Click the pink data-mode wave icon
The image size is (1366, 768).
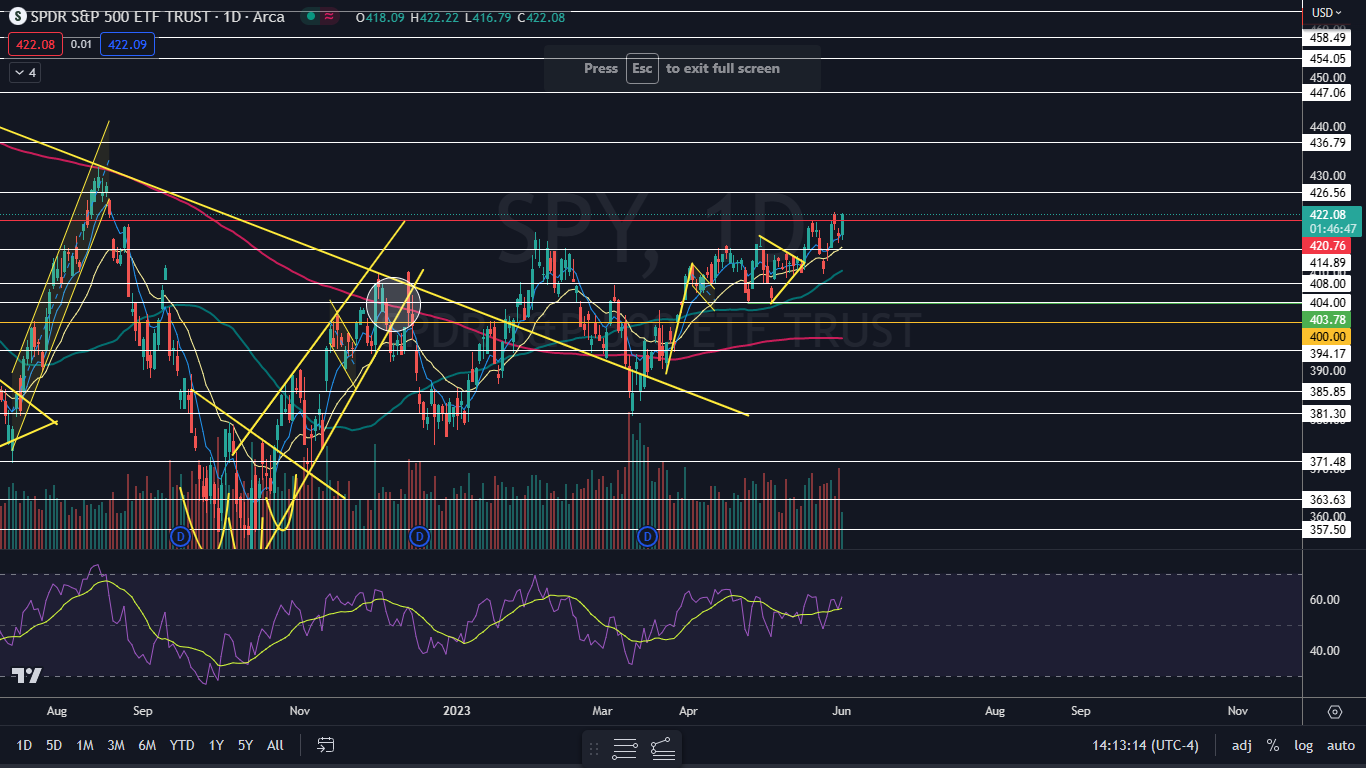329,16
